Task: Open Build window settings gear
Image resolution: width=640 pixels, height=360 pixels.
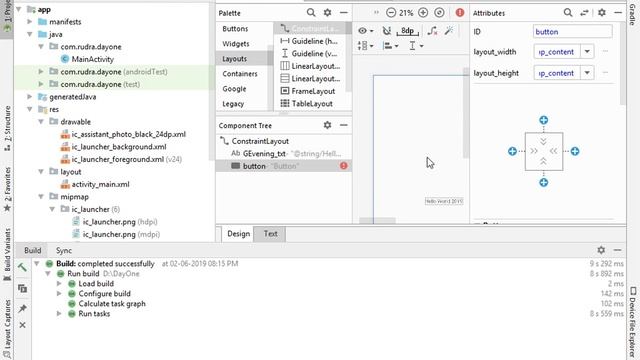Action: 601,250
